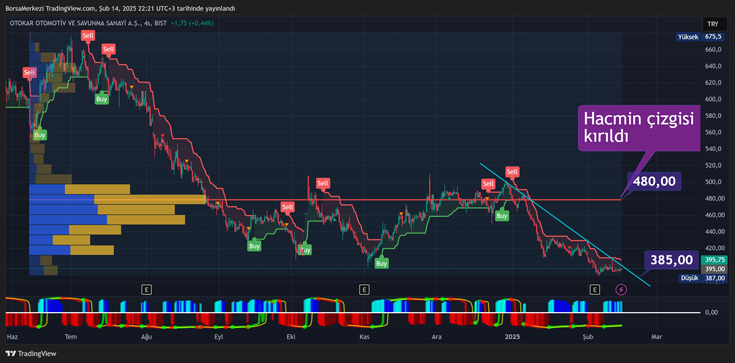Viewport: 735px width, 363px height.
Task: Click the purple lightning bolt icon
Action: tap(622, 290)
